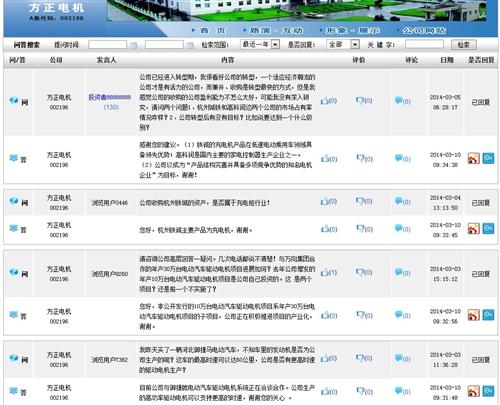
Task: Expand the 检索范围 dropdown showing 最近一年
Action: (260, 44)
